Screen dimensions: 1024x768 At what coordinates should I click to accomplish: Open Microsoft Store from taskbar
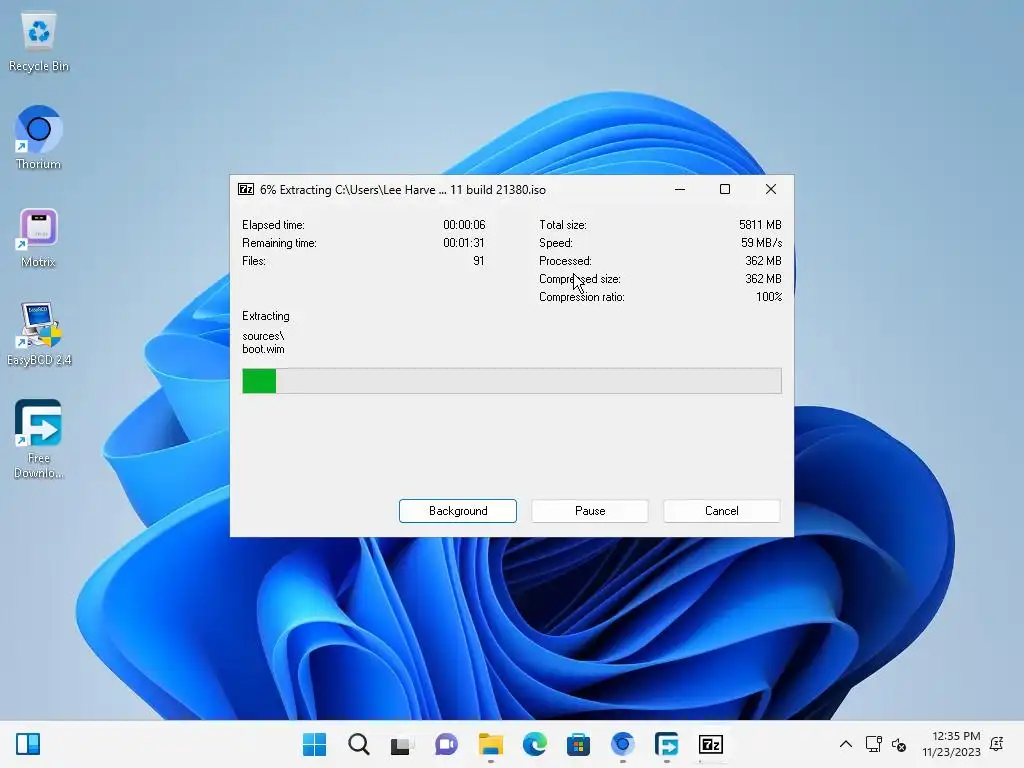pos(579,744)
